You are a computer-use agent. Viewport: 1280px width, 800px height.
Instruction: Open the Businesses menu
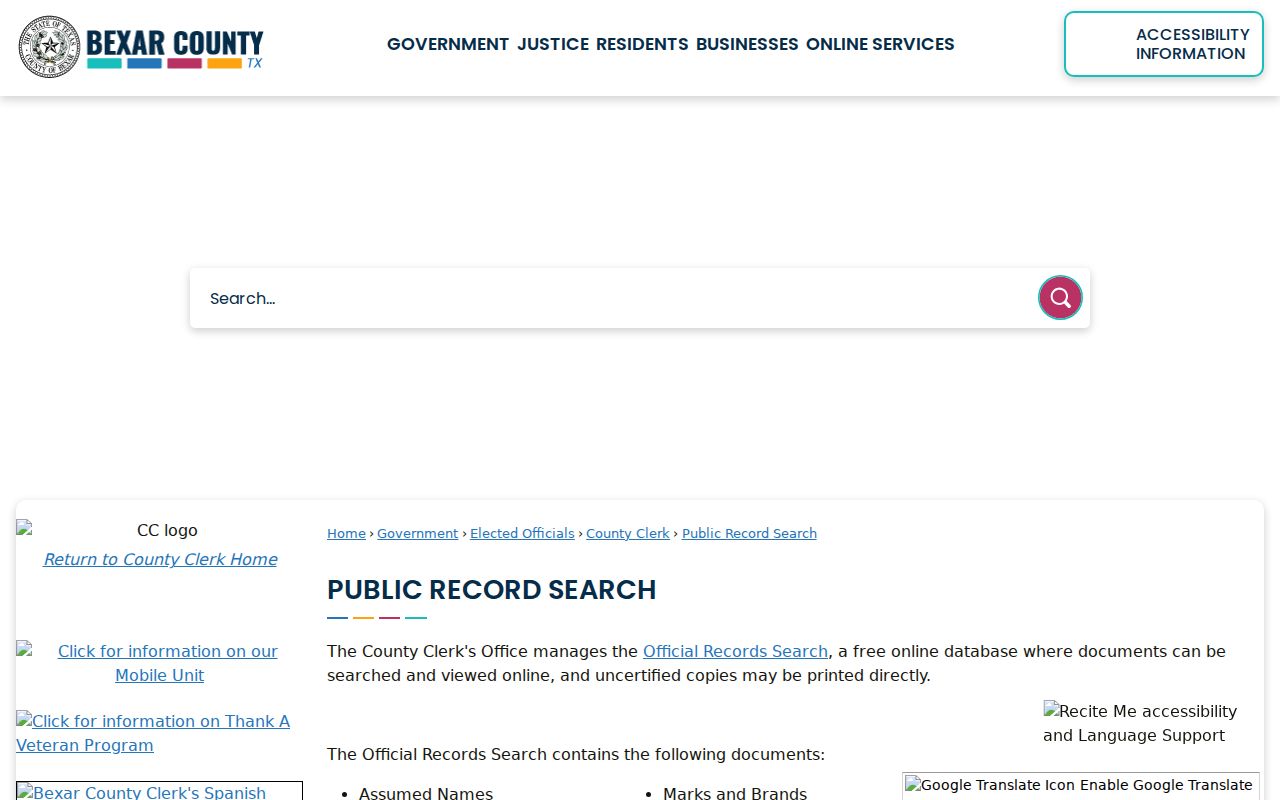click(x=747, y=44)
